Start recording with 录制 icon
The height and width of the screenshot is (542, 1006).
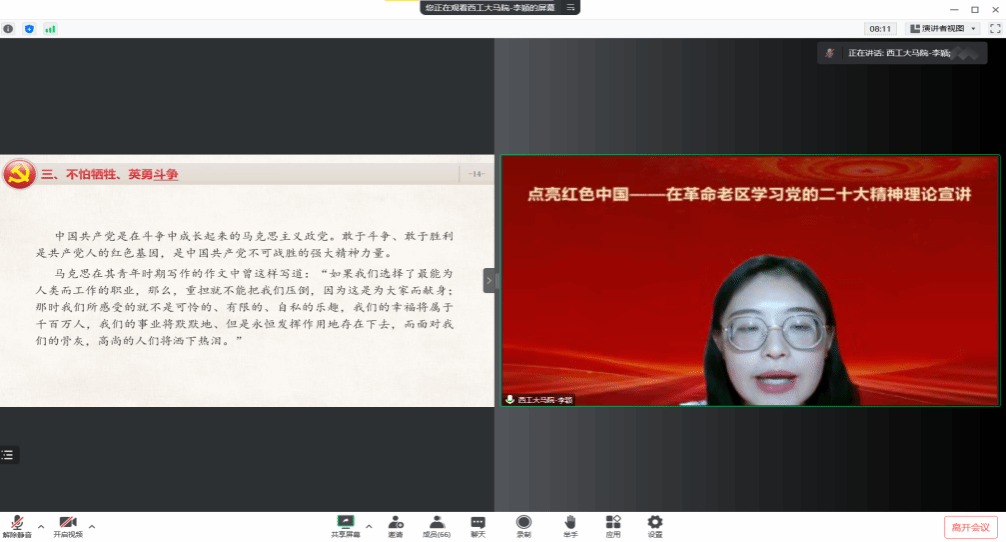point(523,525)
